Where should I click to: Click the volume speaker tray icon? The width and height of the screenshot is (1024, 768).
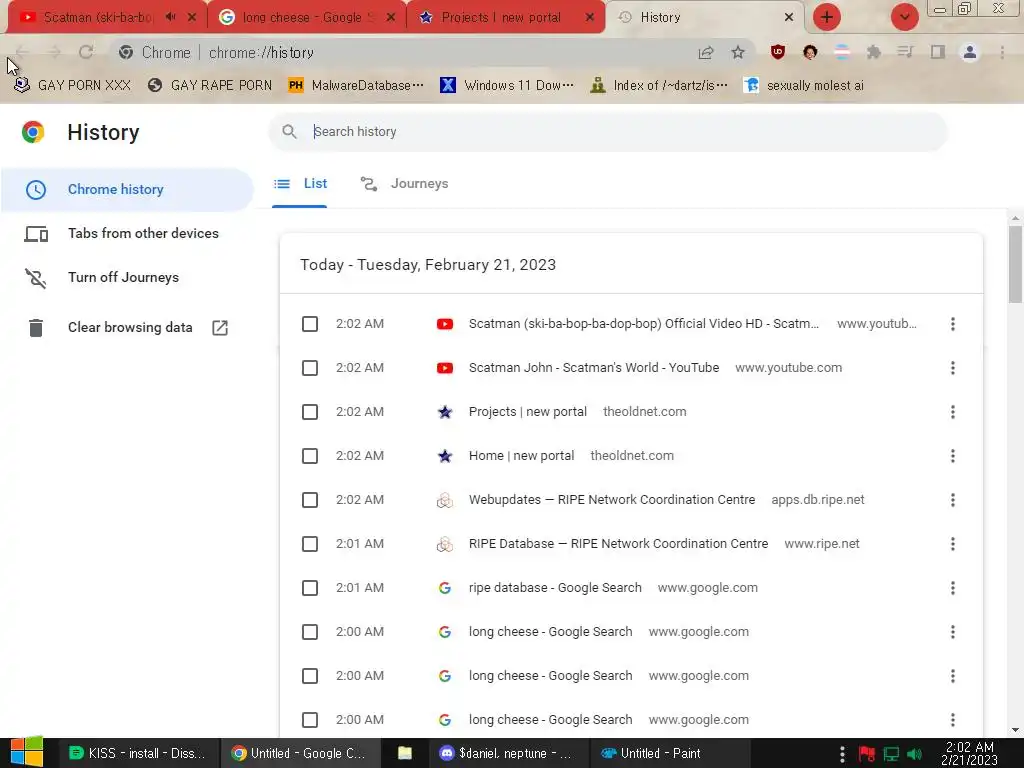tap(914, 754)
